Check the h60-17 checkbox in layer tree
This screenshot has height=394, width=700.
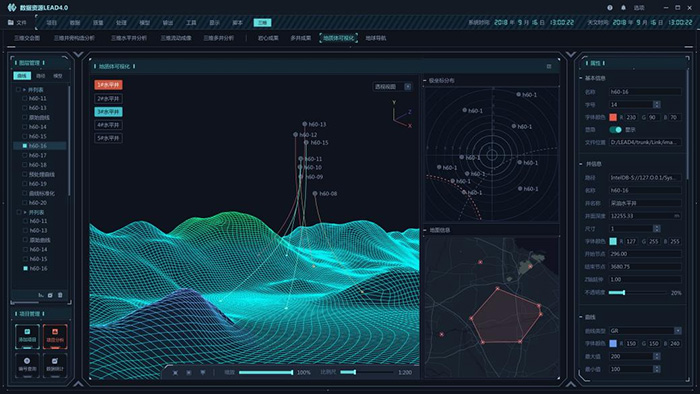[25, 155]
